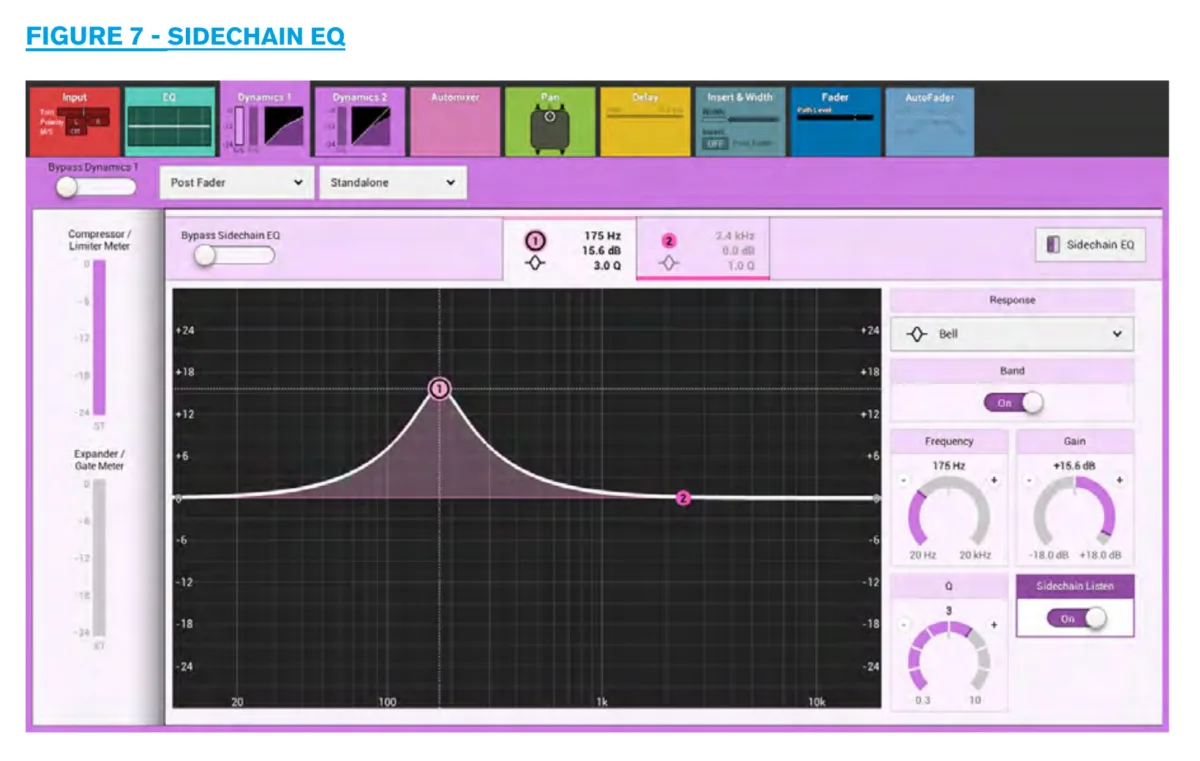Decrease Q with the minus button
This screenshot has height=761, width=1200.
(x=904, y=625)
